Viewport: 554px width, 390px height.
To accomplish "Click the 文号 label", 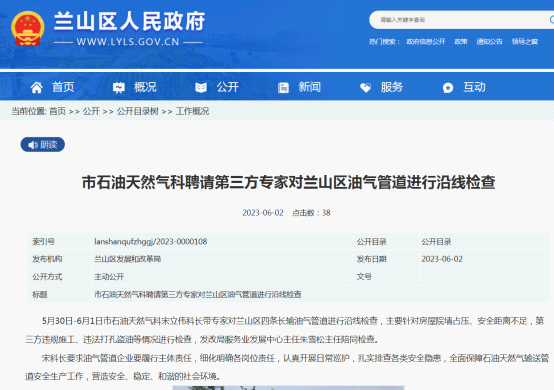I will [x=364, y=277].
